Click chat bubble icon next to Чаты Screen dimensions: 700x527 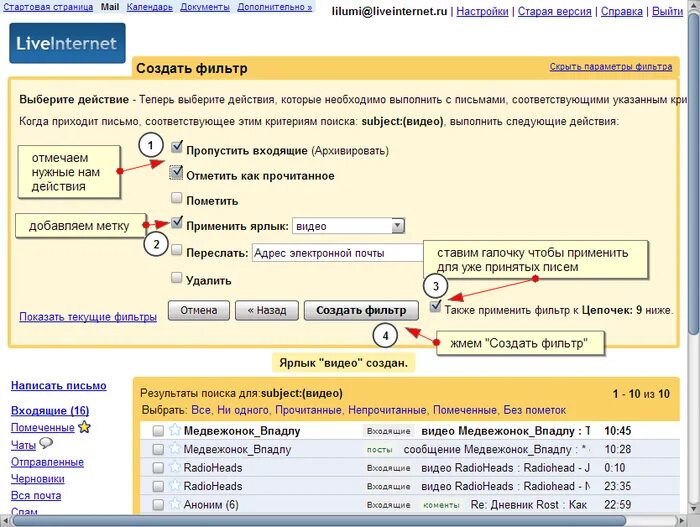click(x=46, y=443)
